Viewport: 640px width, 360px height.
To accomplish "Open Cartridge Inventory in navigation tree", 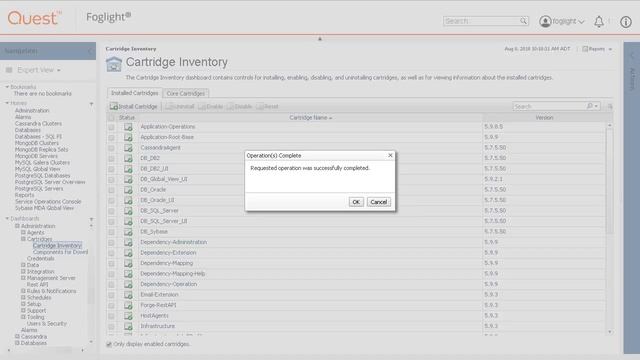I will (x=57, y=246).
